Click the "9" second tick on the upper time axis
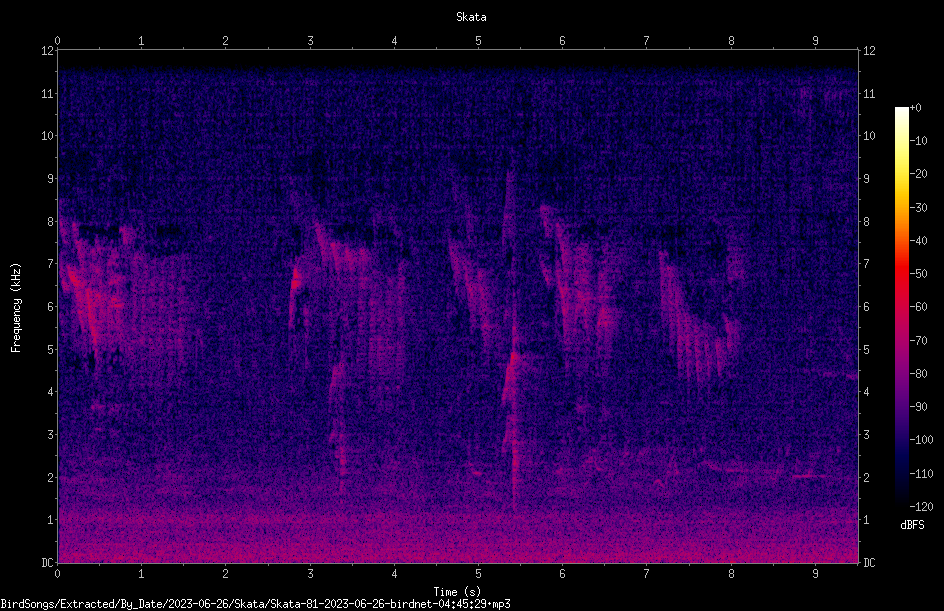 (x=816, y=41)
